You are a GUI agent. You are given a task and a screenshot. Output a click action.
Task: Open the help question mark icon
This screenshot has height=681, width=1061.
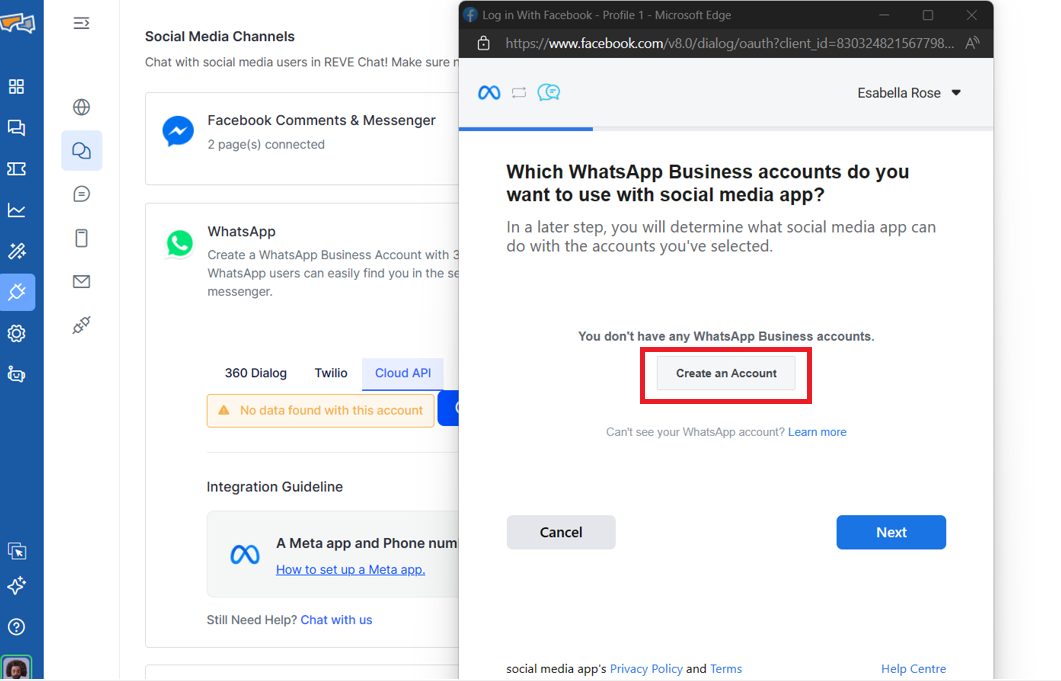click(x=16, y=627)
